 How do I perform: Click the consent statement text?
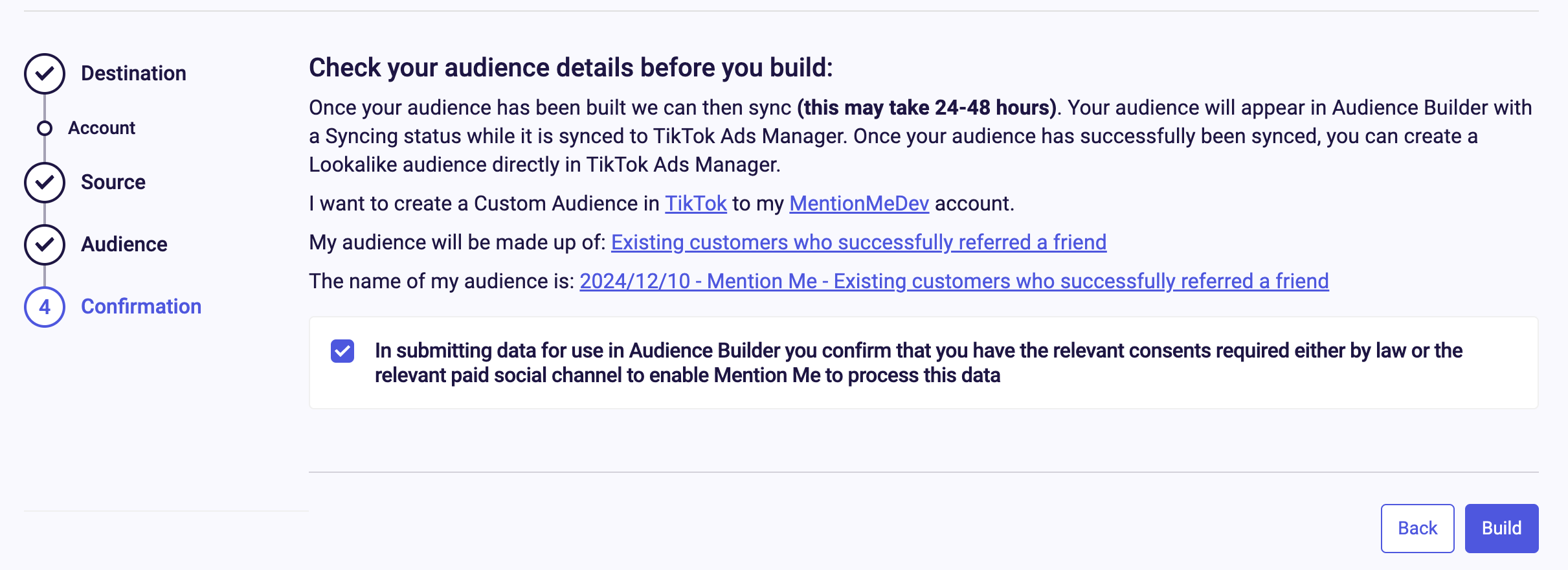919,363
